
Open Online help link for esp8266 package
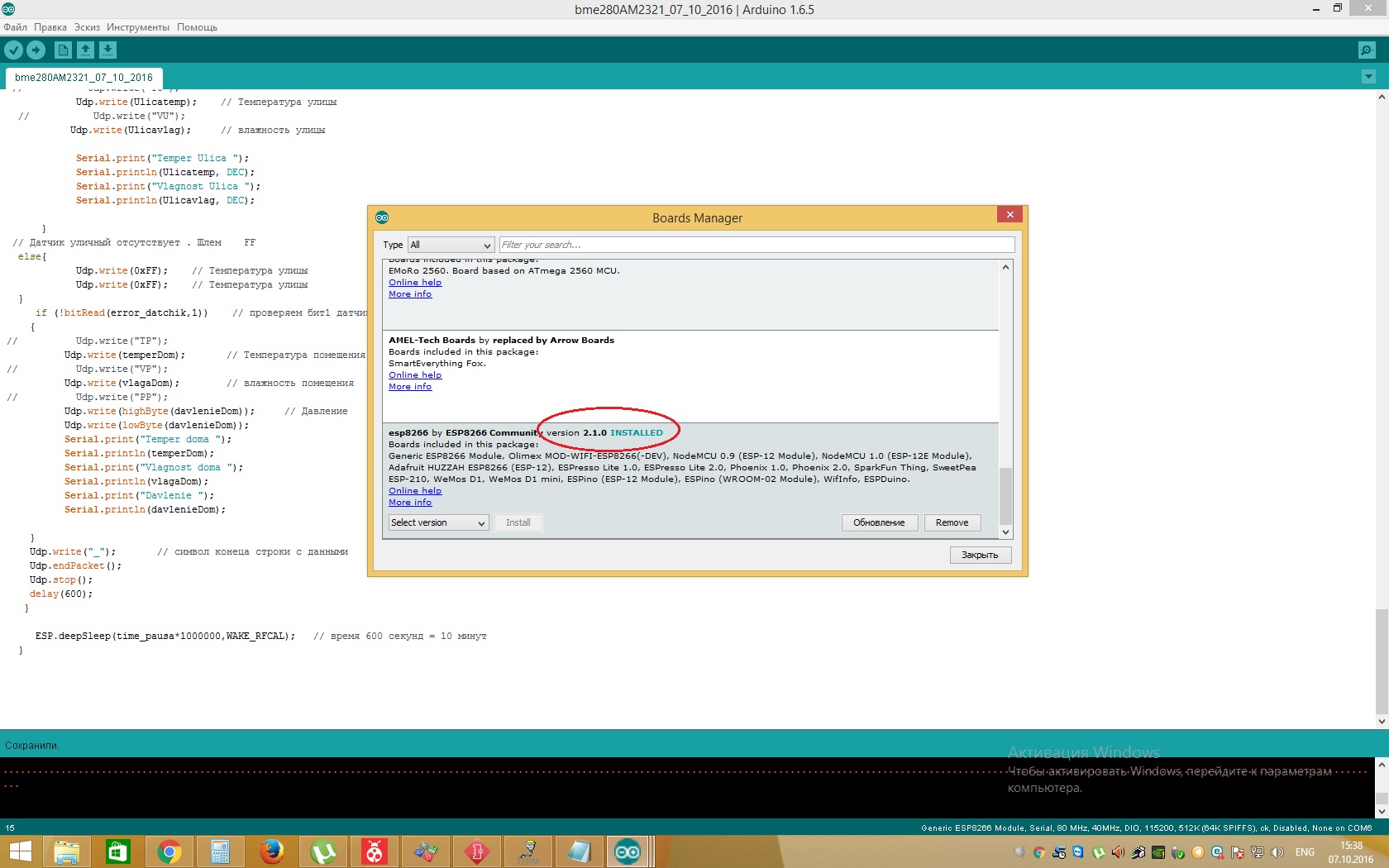tap(415, 491)
